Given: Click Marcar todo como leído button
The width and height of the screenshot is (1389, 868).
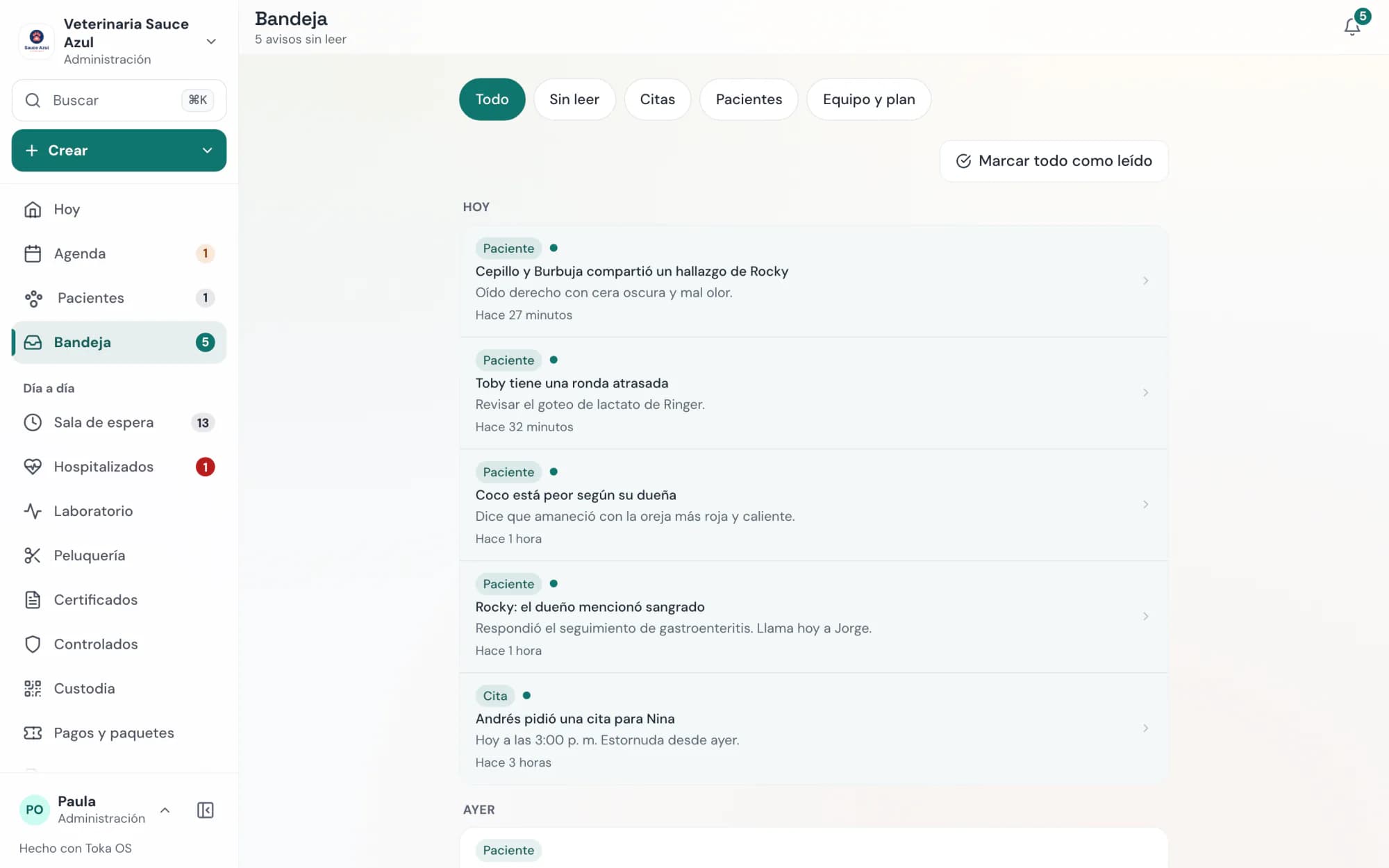Looking at the screenshot, I should [x=1054, y=161].
